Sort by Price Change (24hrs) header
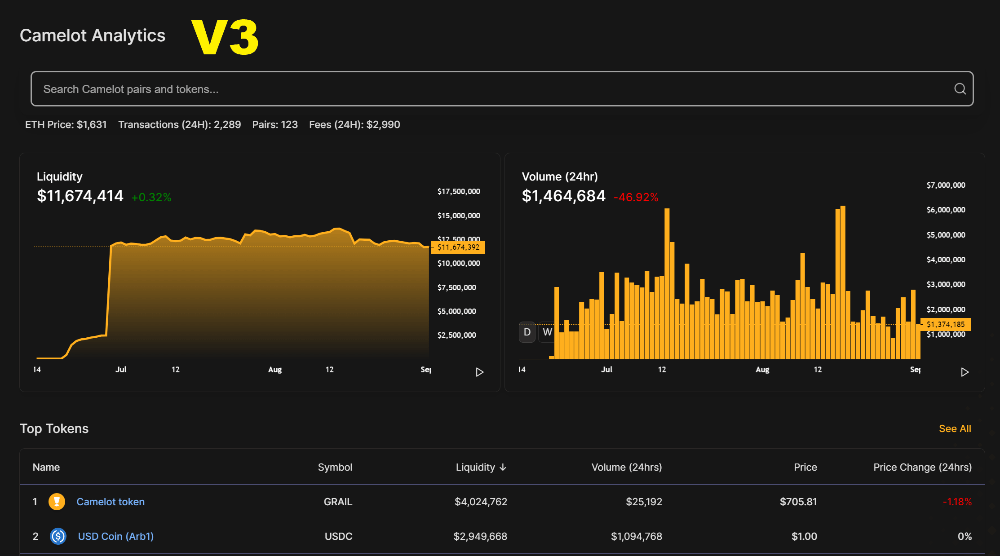The image size is (1000, 556). pos(922,467)
